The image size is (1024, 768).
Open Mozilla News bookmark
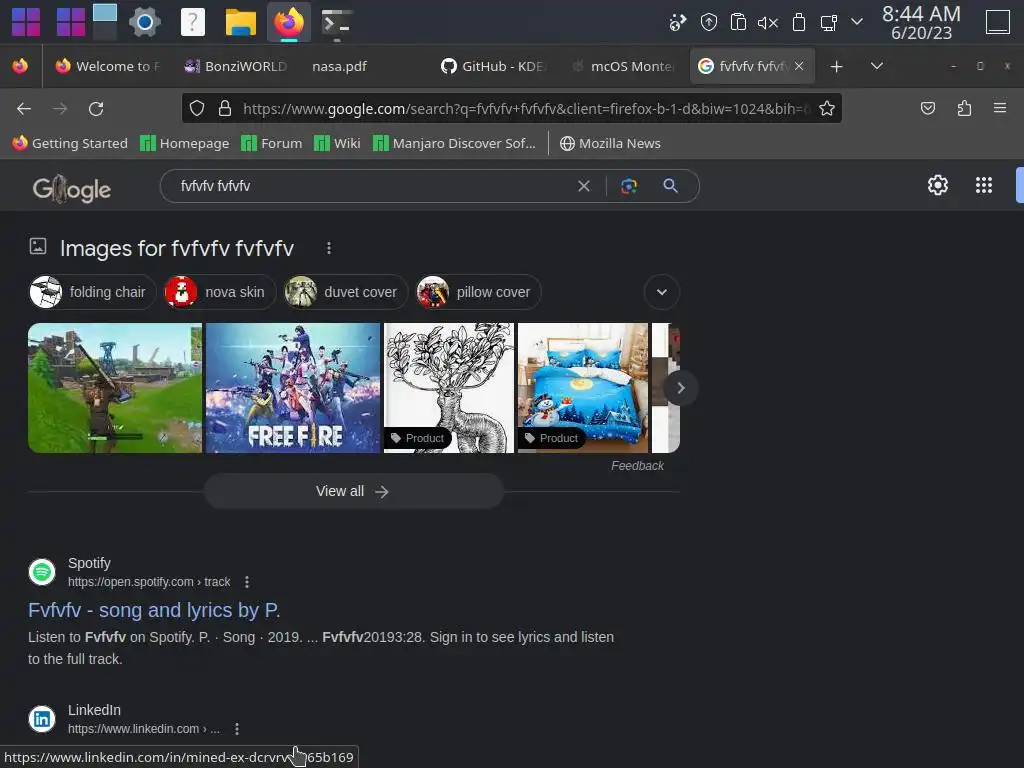tap(611, 143)
